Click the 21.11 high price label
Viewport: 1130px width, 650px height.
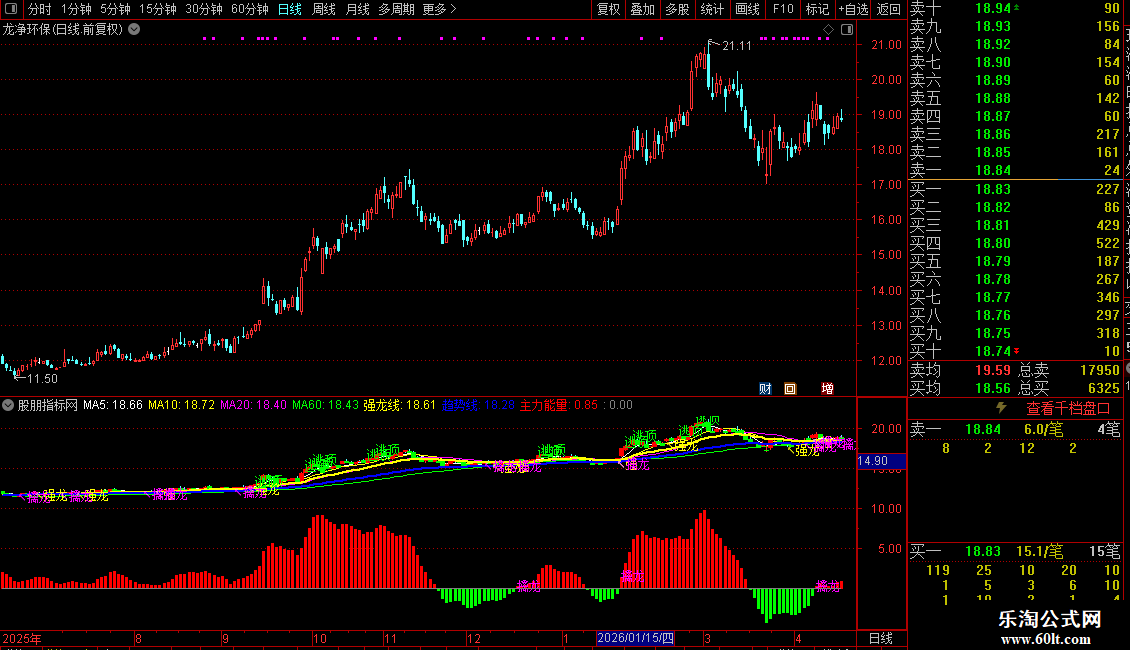(x=737, y=46)
